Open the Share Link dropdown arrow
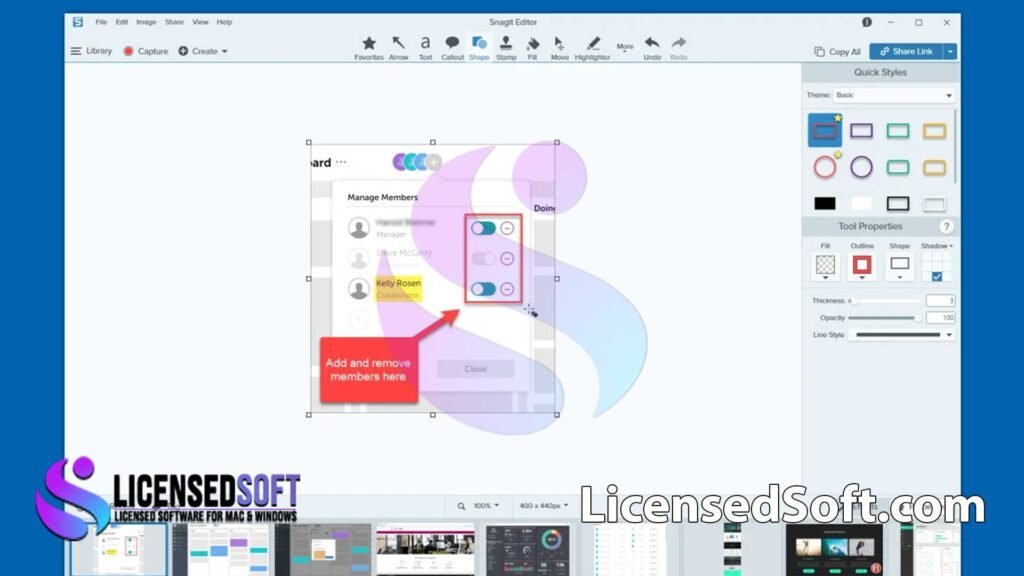 [x=950, y=51]
